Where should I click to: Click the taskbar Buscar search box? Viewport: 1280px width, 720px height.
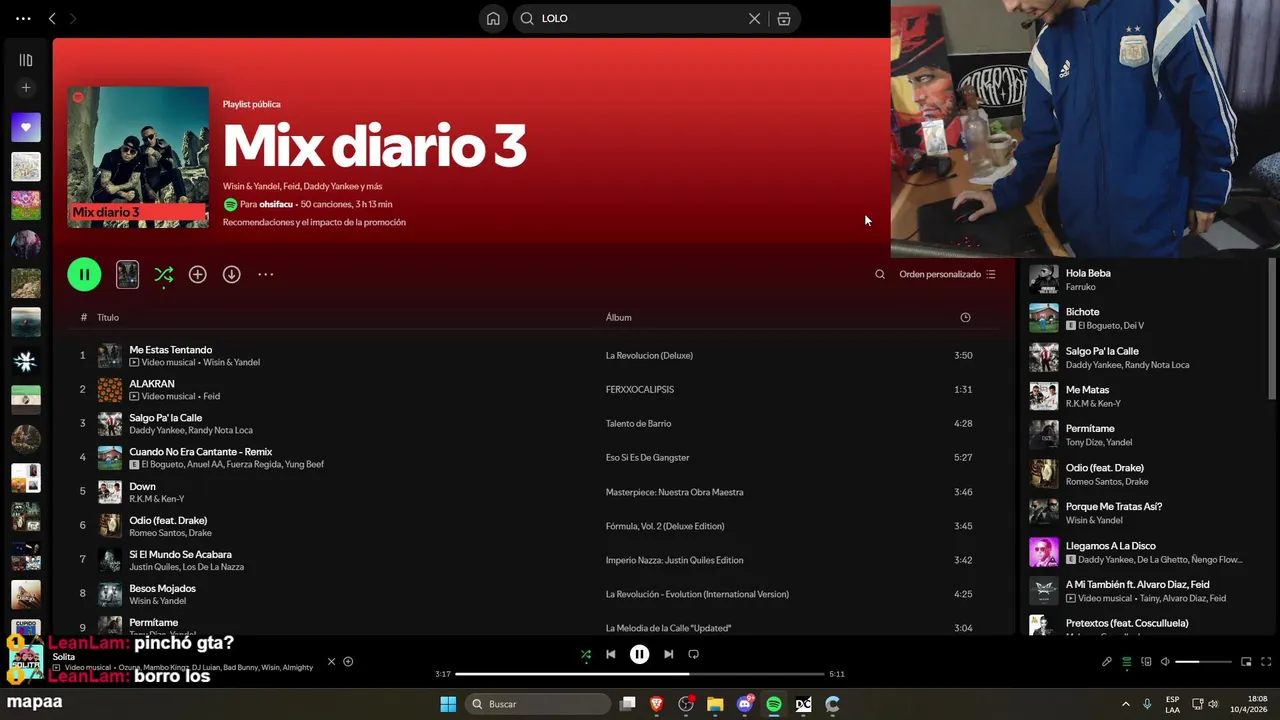pyautogui.click(x=538, y=704)
